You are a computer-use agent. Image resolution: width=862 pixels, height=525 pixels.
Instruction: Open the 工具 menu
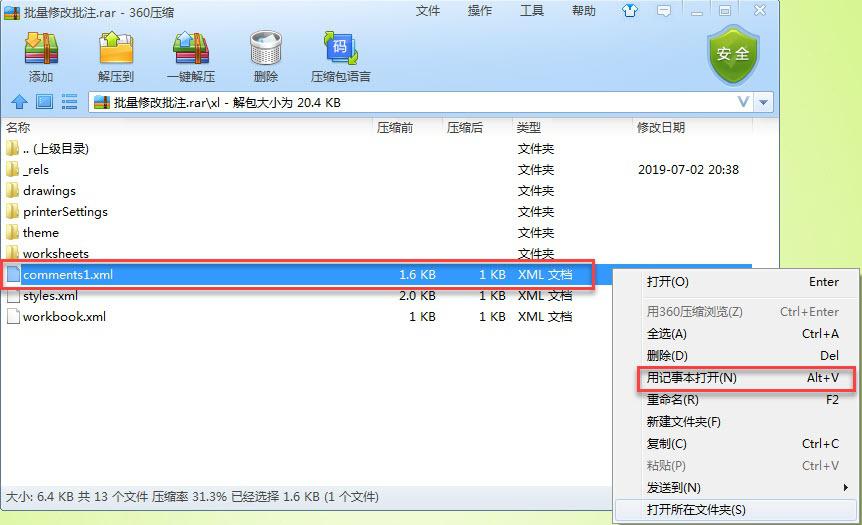click(x=532, y=10)
